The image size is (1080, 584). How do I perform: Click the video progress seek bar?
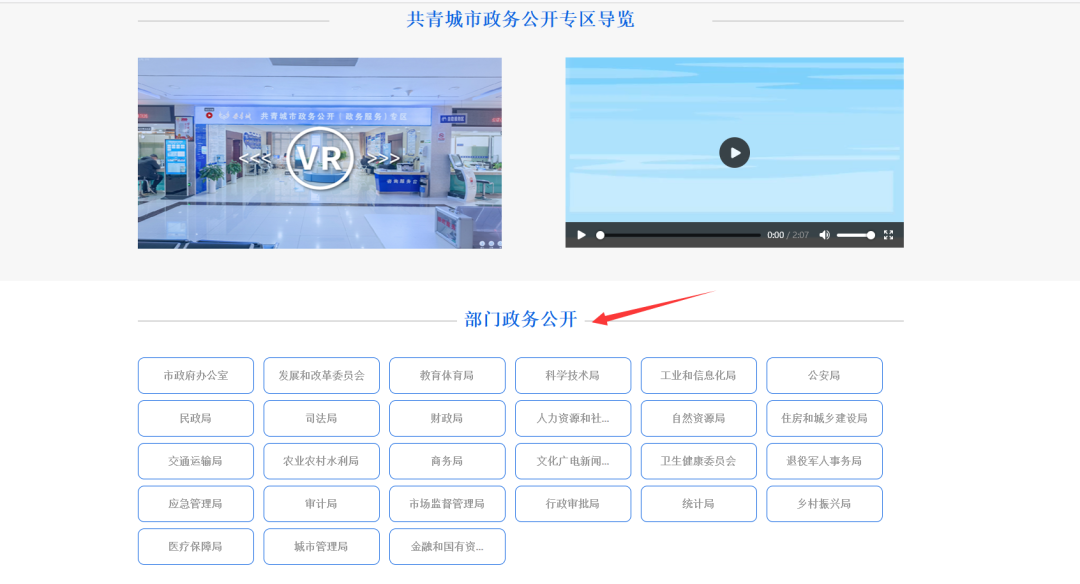coord(680,235)
